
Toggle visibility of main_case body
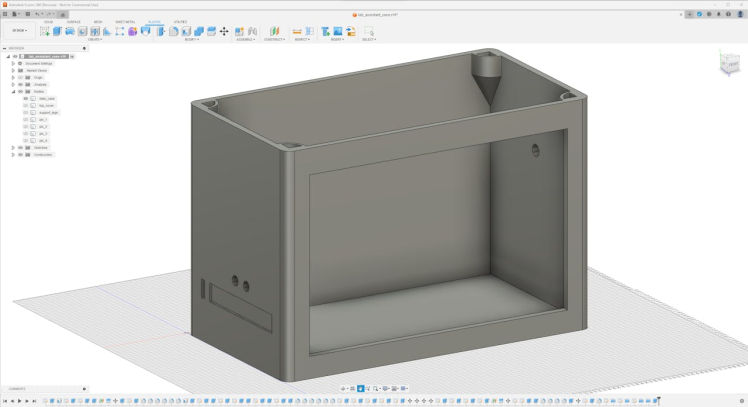point(25,99)
